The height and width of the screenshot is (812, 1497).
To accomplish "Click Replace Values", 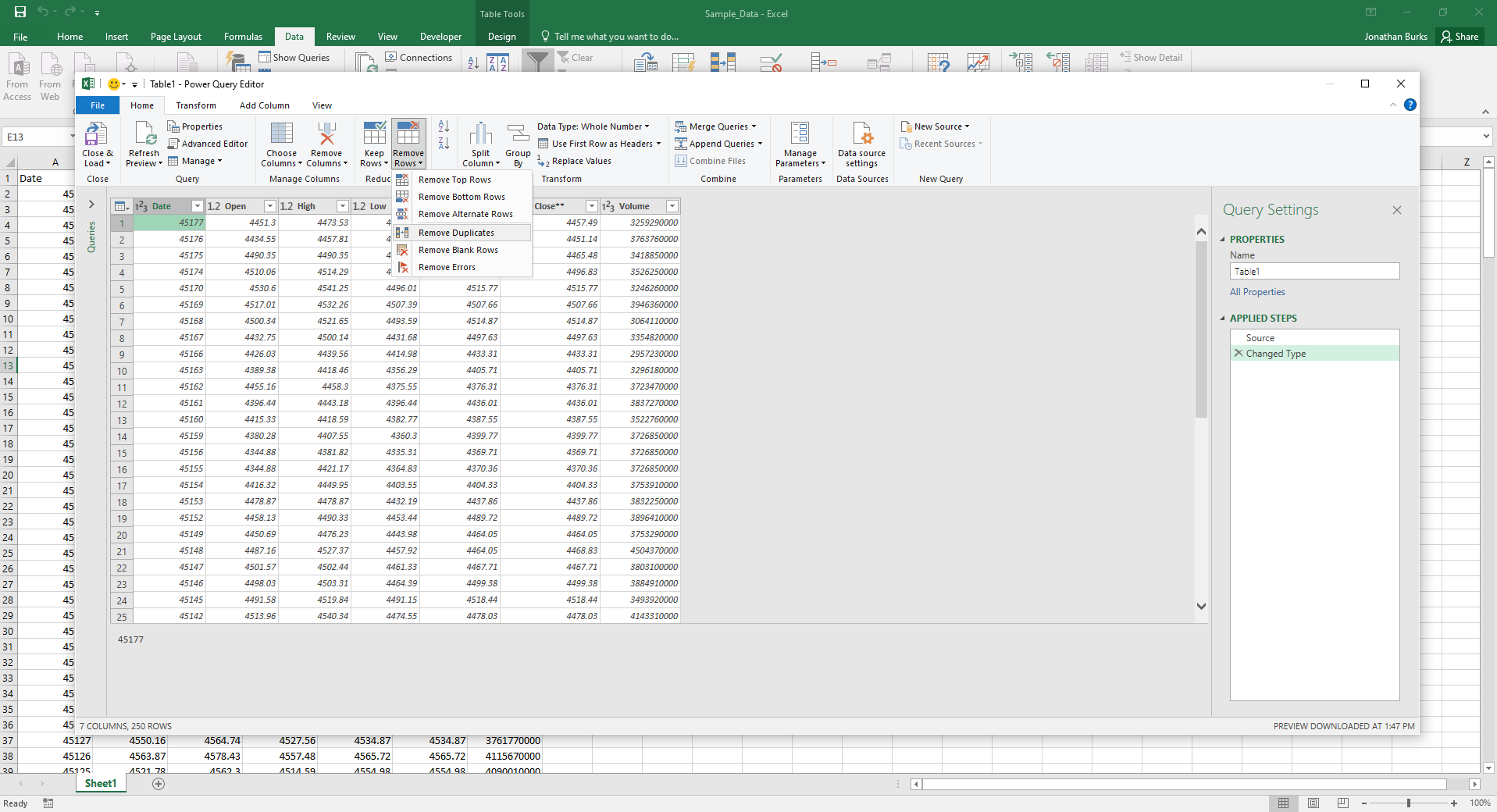I will click(574, 161).
